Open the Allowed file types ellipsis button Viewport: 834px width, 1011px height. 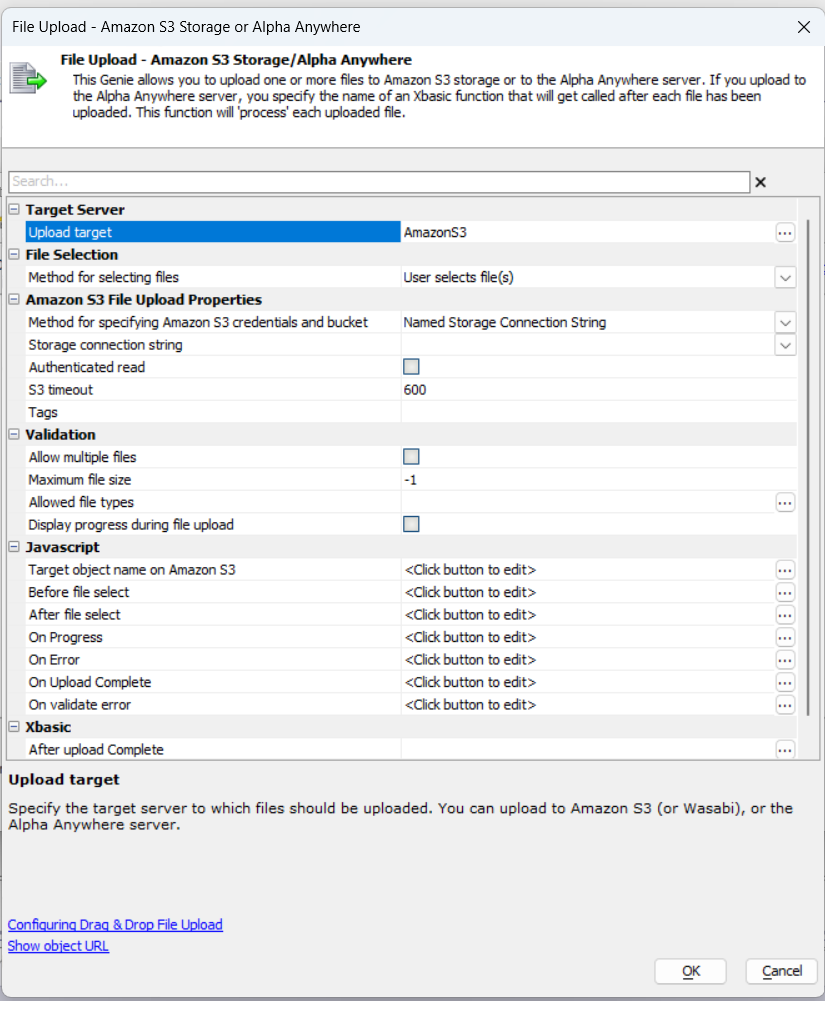pos(785,502)
